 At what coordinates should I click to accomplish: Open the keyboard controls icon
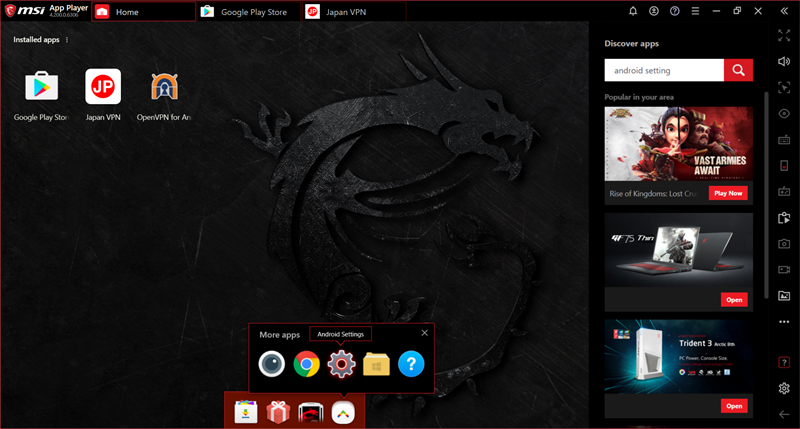[784, 140]
